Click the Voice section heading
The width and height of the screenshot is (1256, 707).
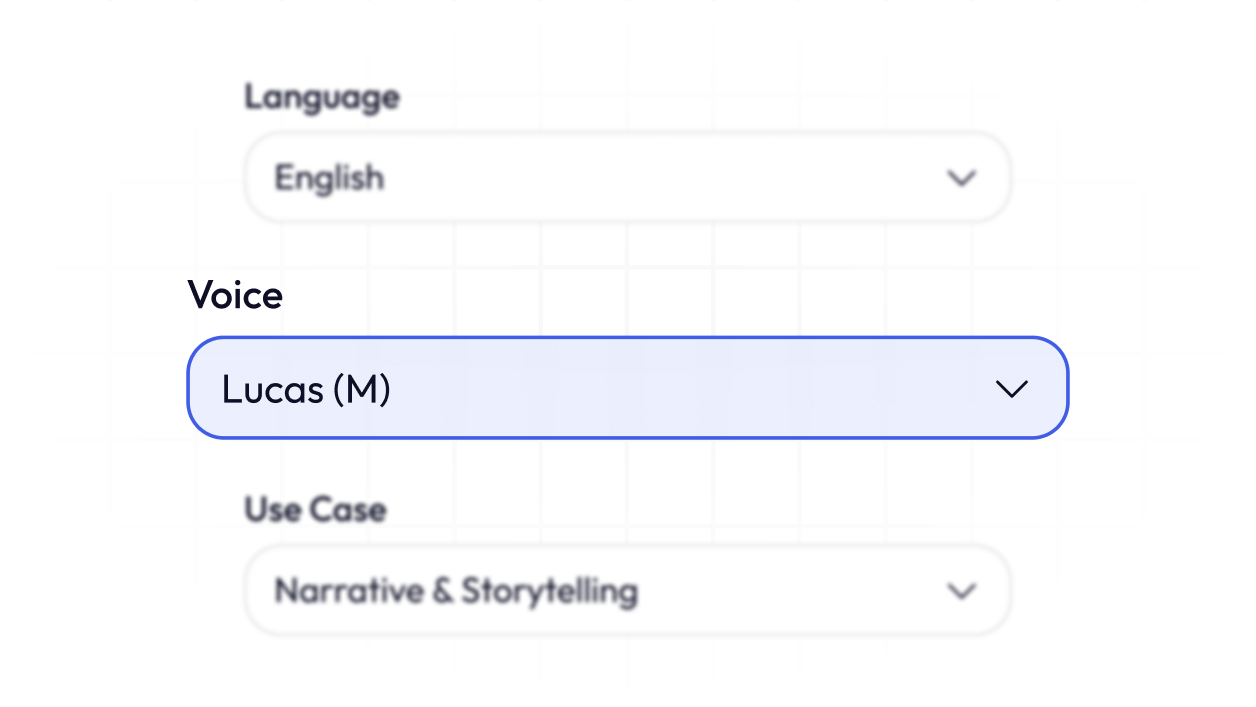point(236,295)
